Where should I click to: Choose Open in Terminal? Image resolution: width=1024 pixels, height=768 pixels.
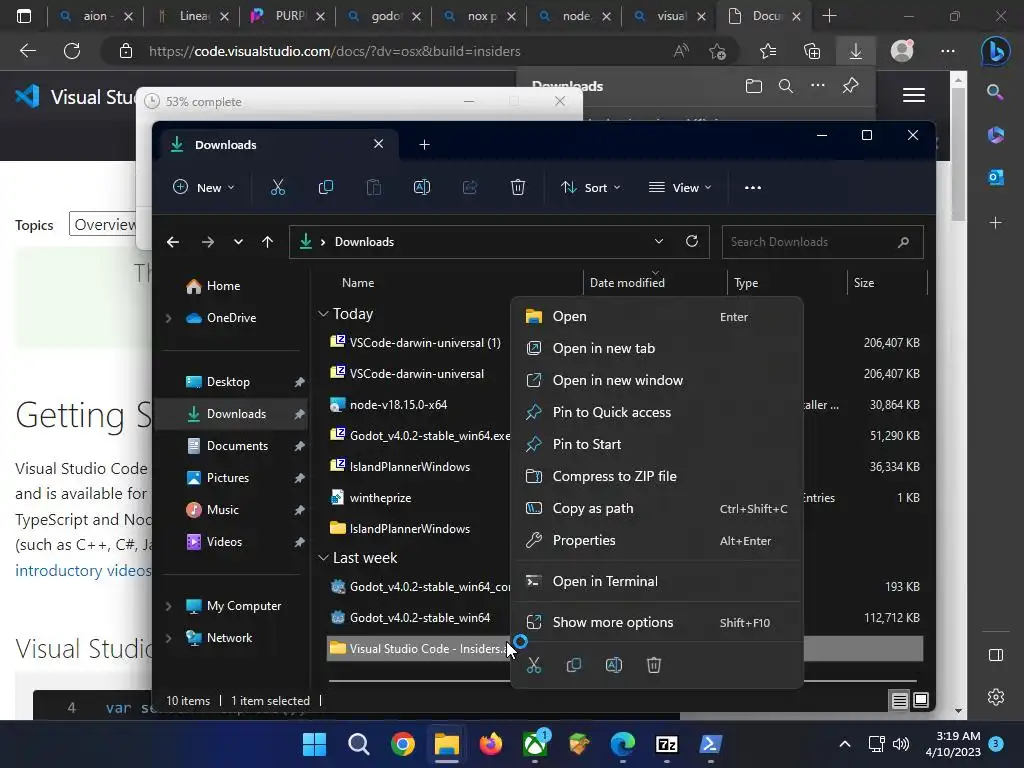click(656, 581)
